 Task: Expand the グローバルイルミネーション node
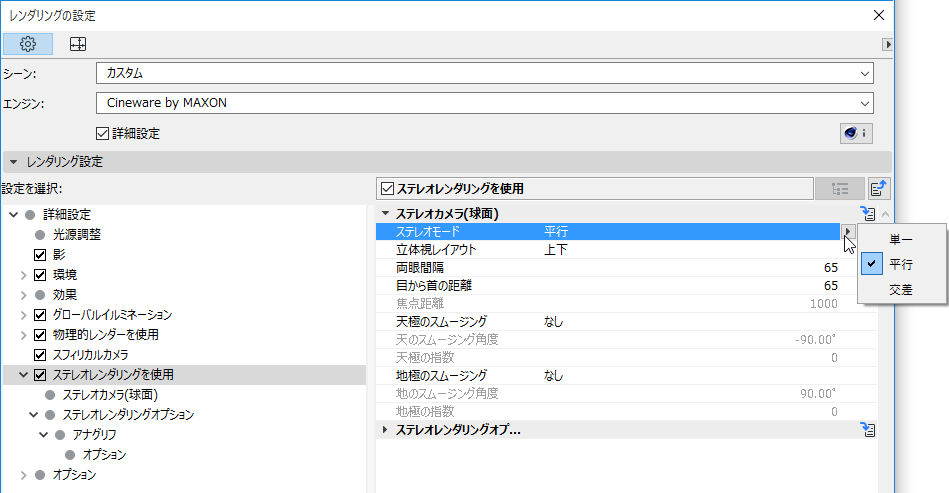(x=24, y=315)
